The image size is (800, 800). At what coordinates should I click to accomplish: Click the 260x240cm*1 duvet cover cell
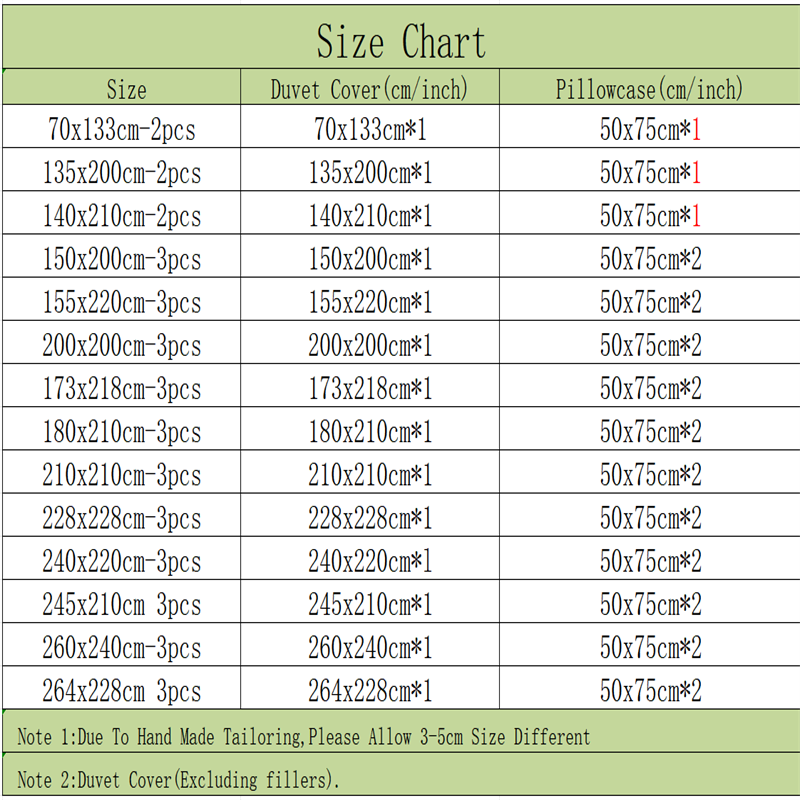(370, 647)
